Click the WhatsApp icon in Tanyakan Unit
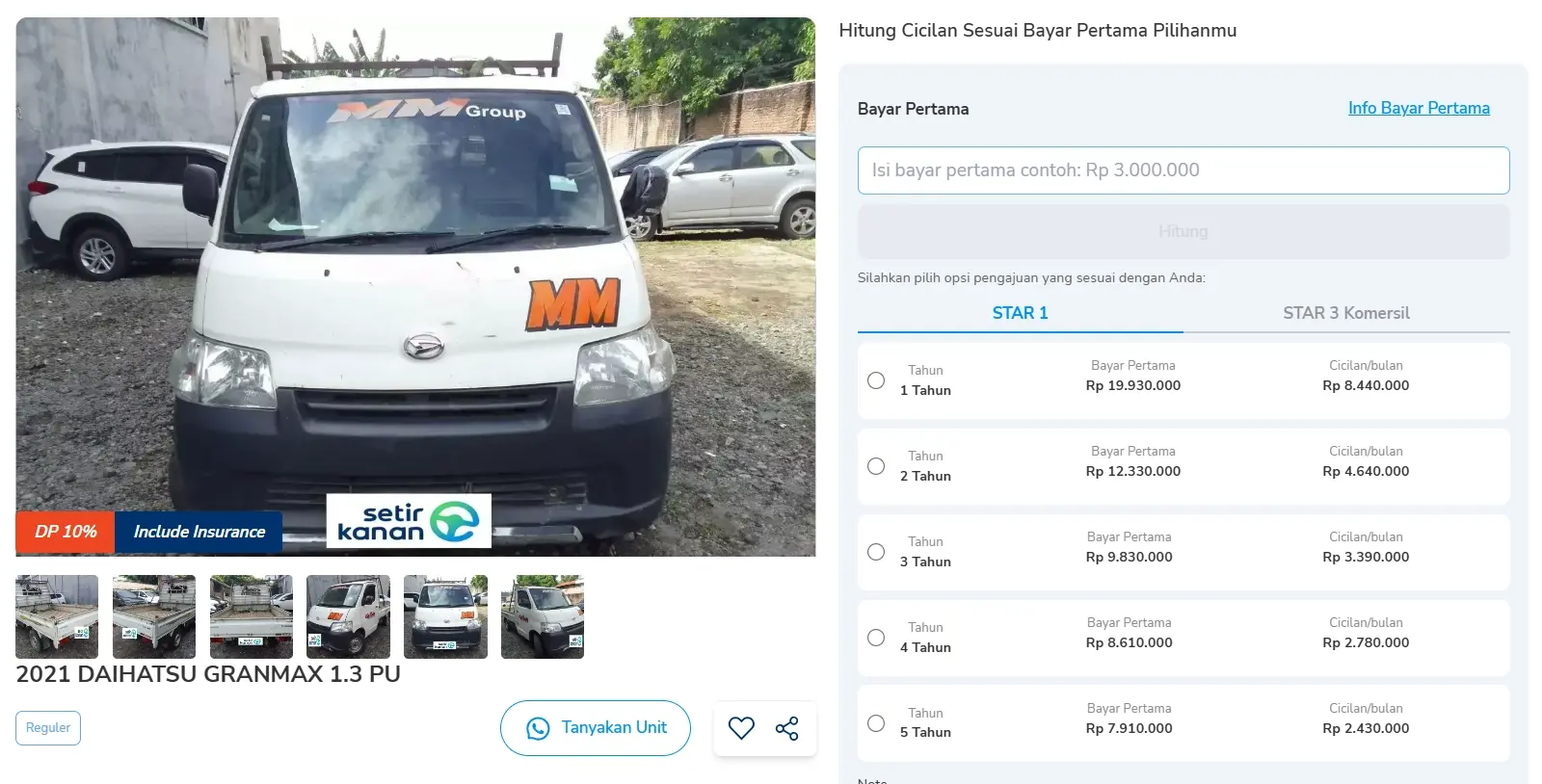The image size is (1542, 784). pos(538,728)
